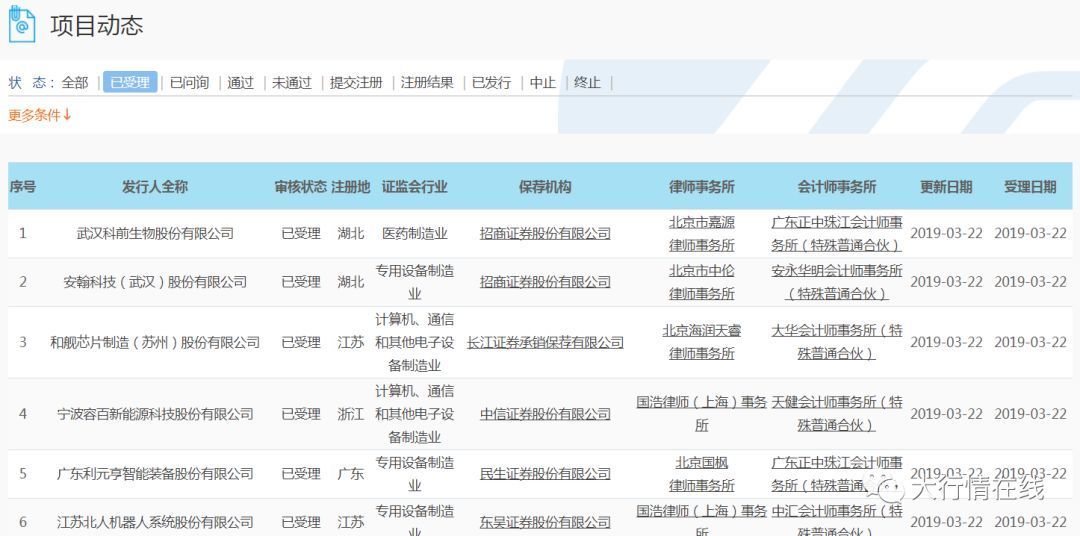
Task: Click the 保荐机构 column header
Action: pyautogui.click(x=545, y=187)
